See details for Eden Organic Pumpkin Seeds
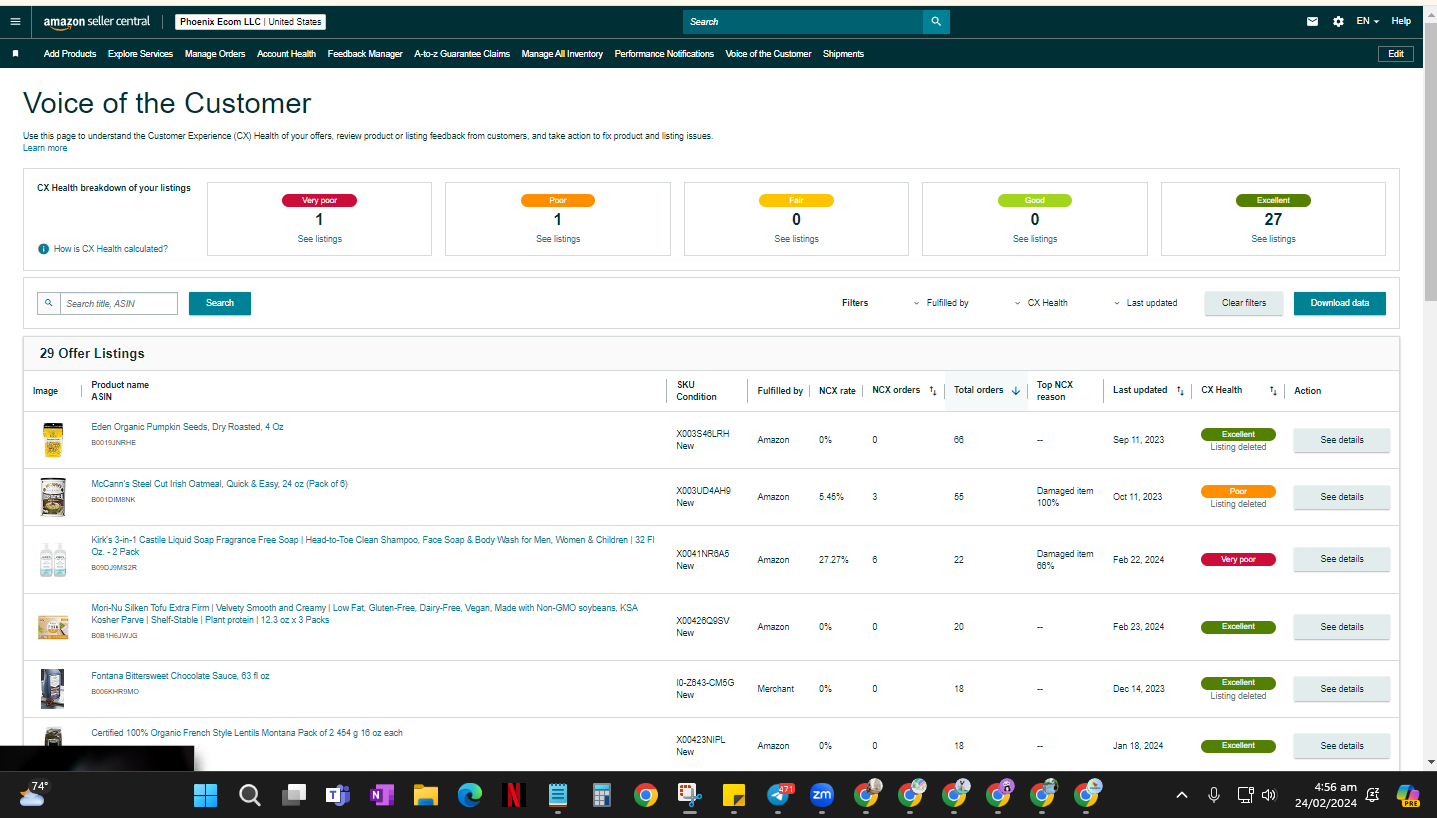This screenshot has height=818, width=1437. [x=1342, y=440]
